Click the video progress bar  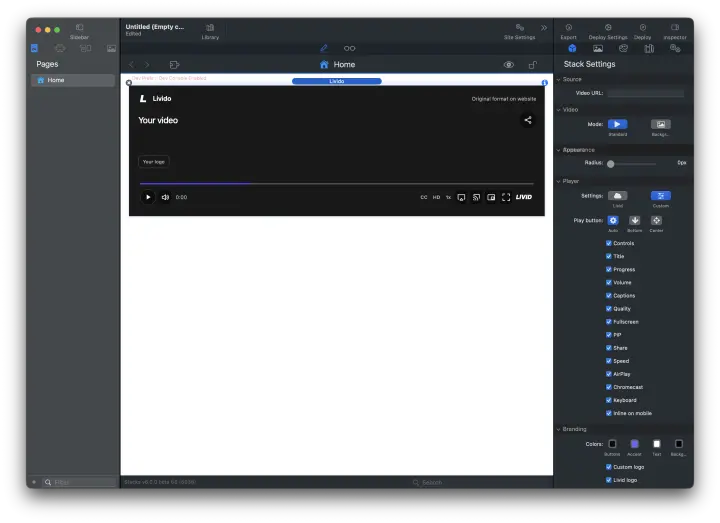click(337, 183)
